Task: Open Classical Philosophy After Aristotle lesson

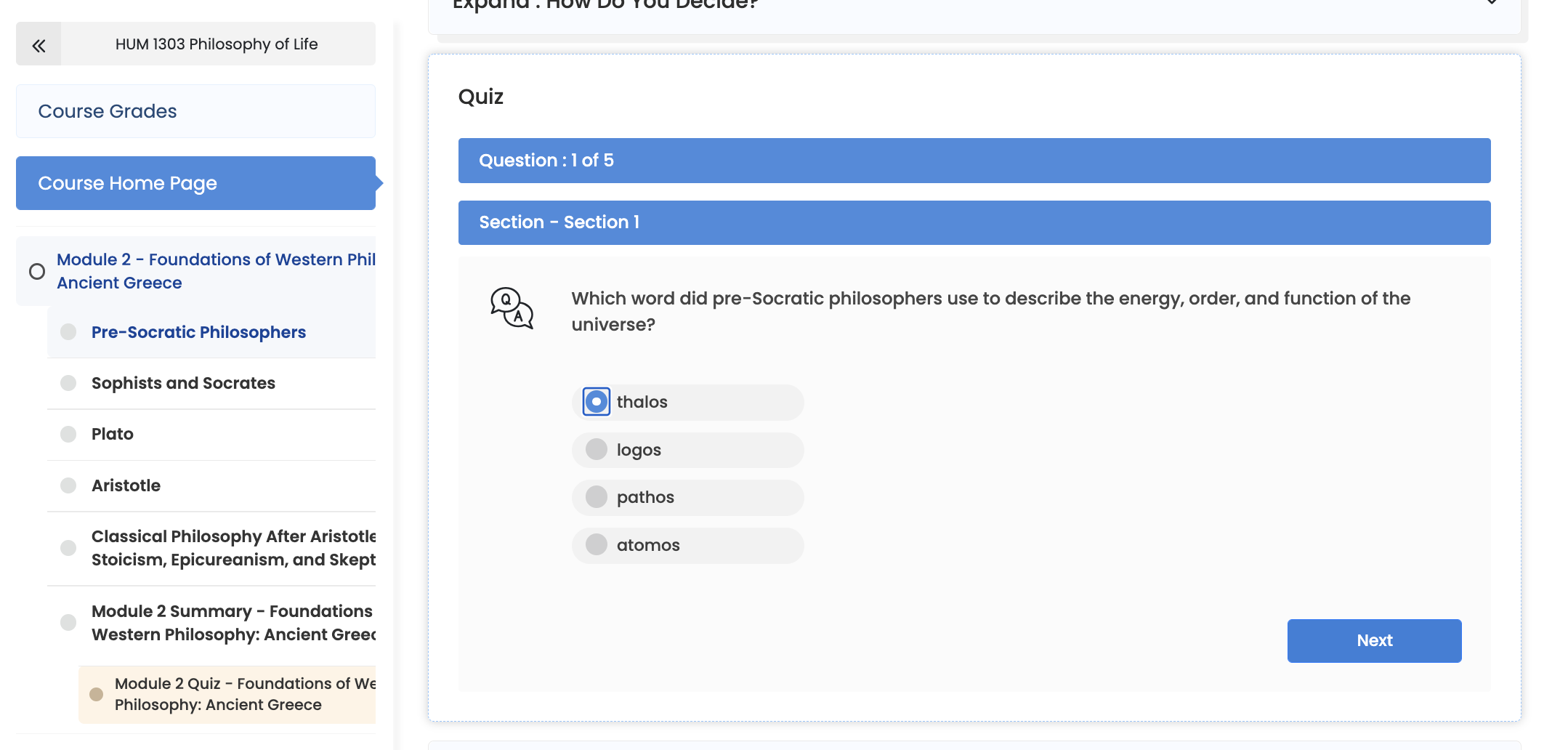Action: coord(233,548)
